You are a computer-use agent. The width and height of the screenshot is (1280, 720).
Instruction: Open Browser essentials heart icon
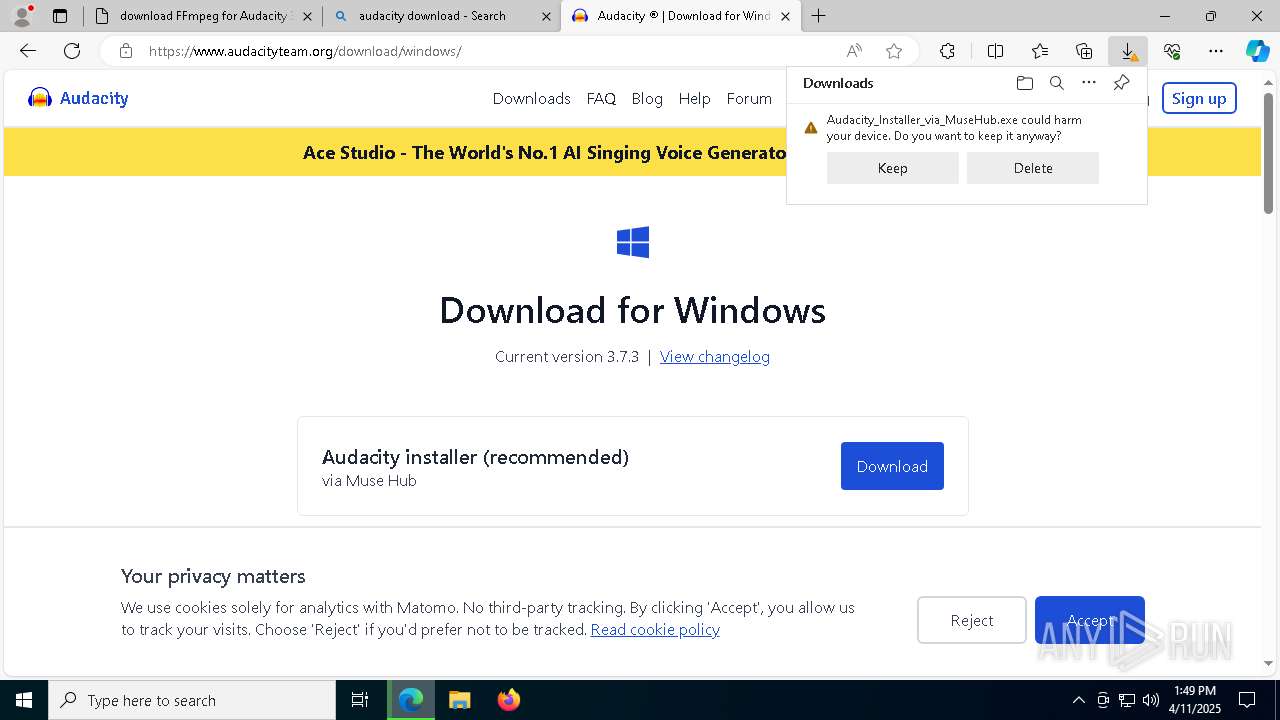[1172, 51]
